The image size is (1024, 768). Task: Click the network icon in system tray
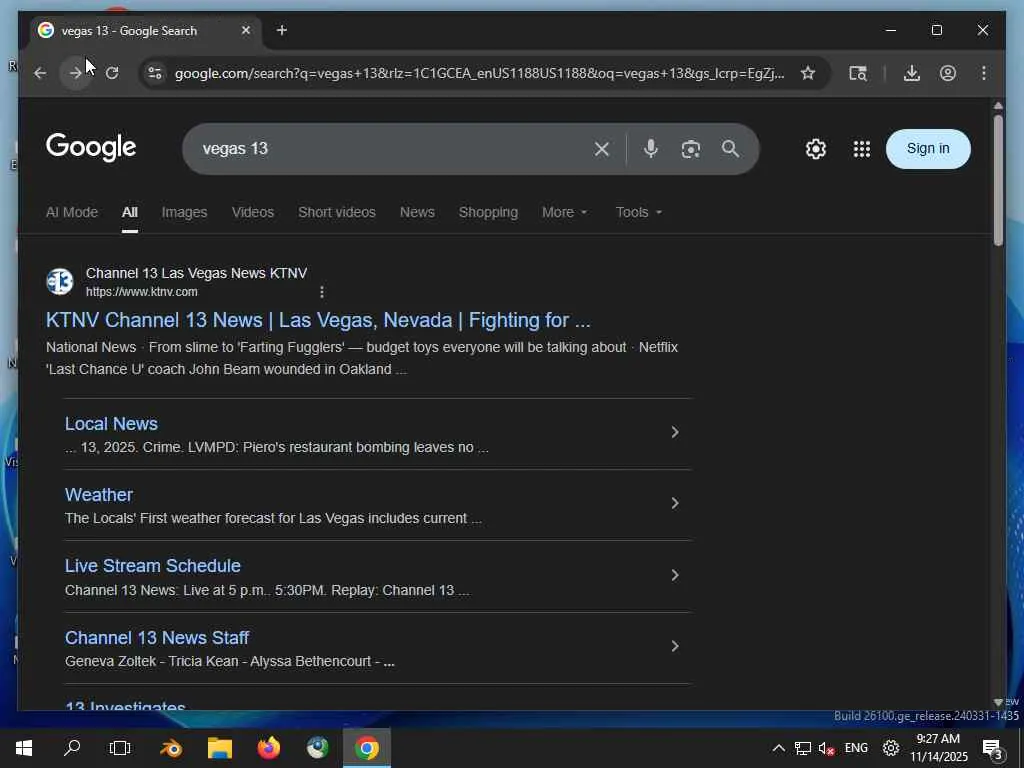(803, 748)
